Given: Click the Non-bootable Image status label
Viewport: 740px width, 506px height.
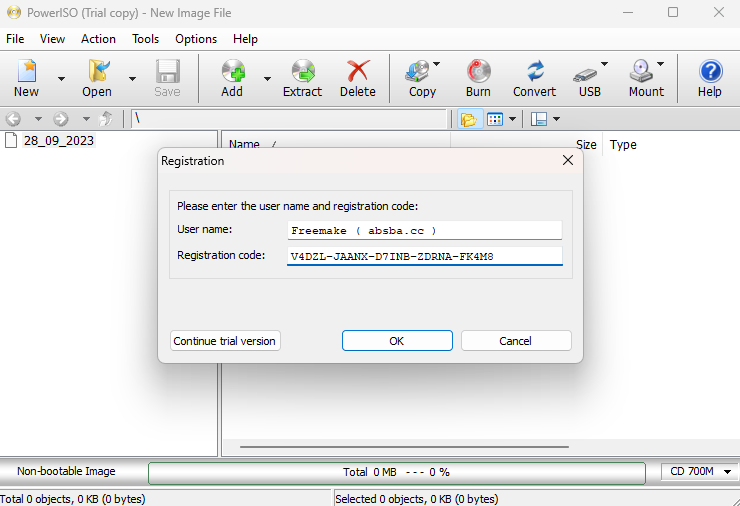Looking at the screenshot, I should tap(66, 471).
